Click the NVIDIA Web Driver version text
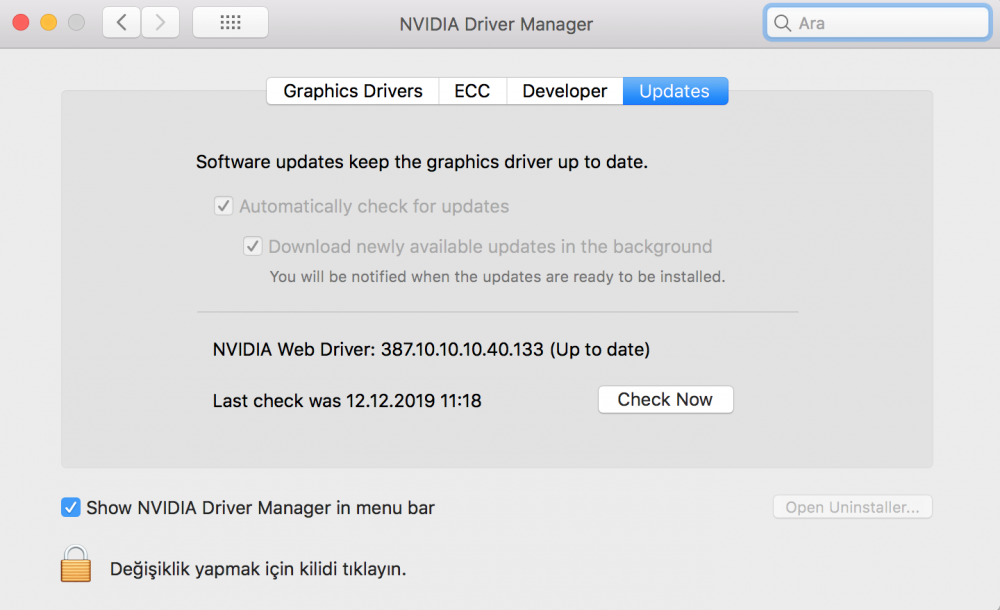This screenshot has width=1000, height=610. (x=431, y=350)
